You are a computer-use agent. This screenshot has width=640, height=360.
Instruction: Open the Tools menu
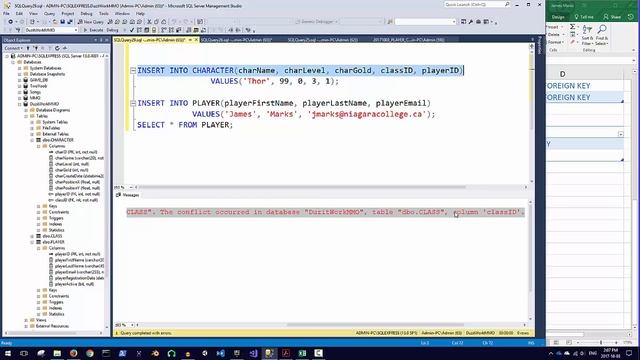pyautogui.click(x=104, y=13)
